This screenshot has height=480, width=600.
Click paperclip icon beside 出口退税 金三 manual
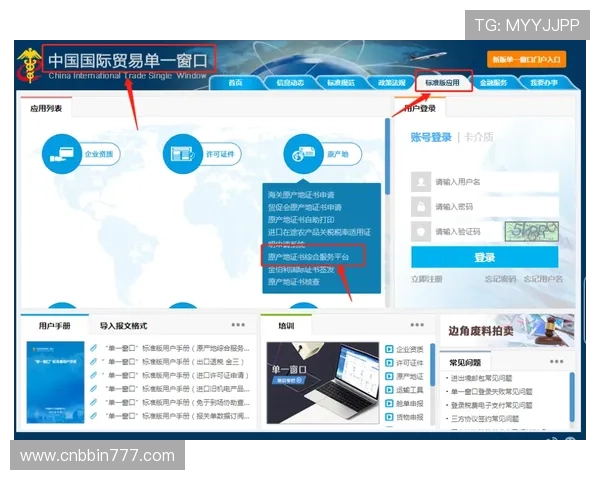pos(93,361)
